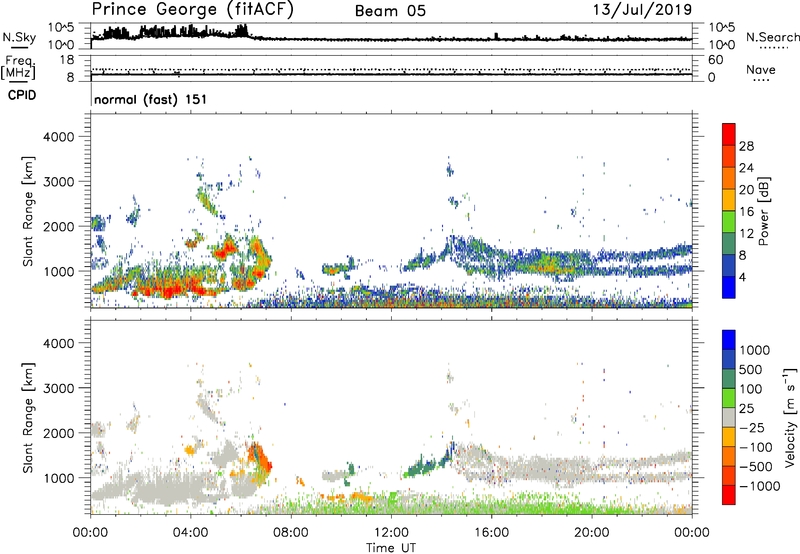Click the "04:00" time tick label
This screenshot has width=800, height=554.
coord(190,533)
